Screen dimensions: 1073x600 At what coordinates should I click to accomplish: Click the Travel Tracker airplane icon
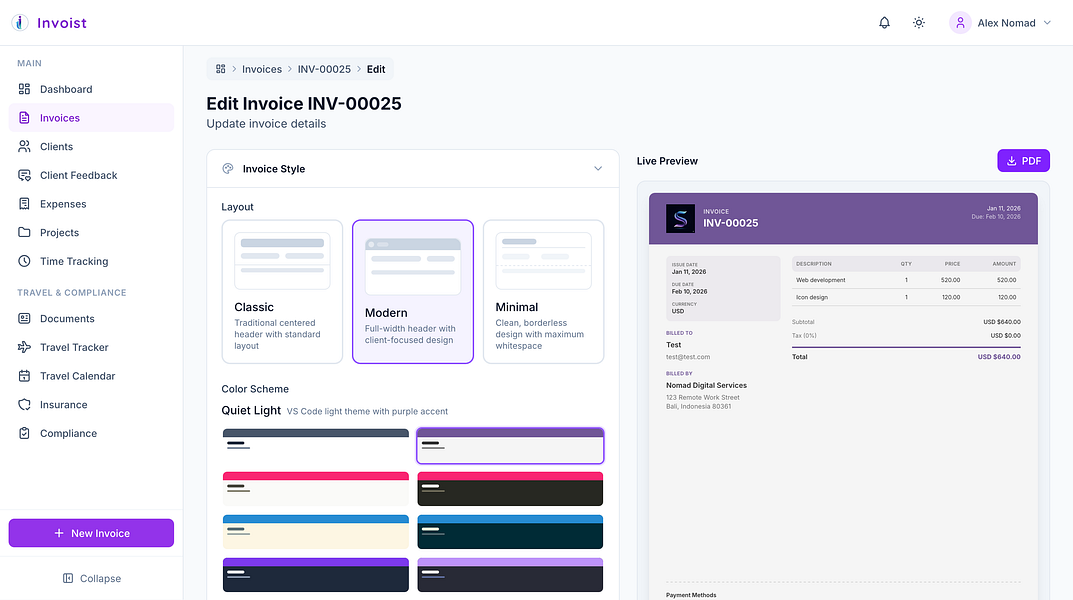(x=24, y=348)
